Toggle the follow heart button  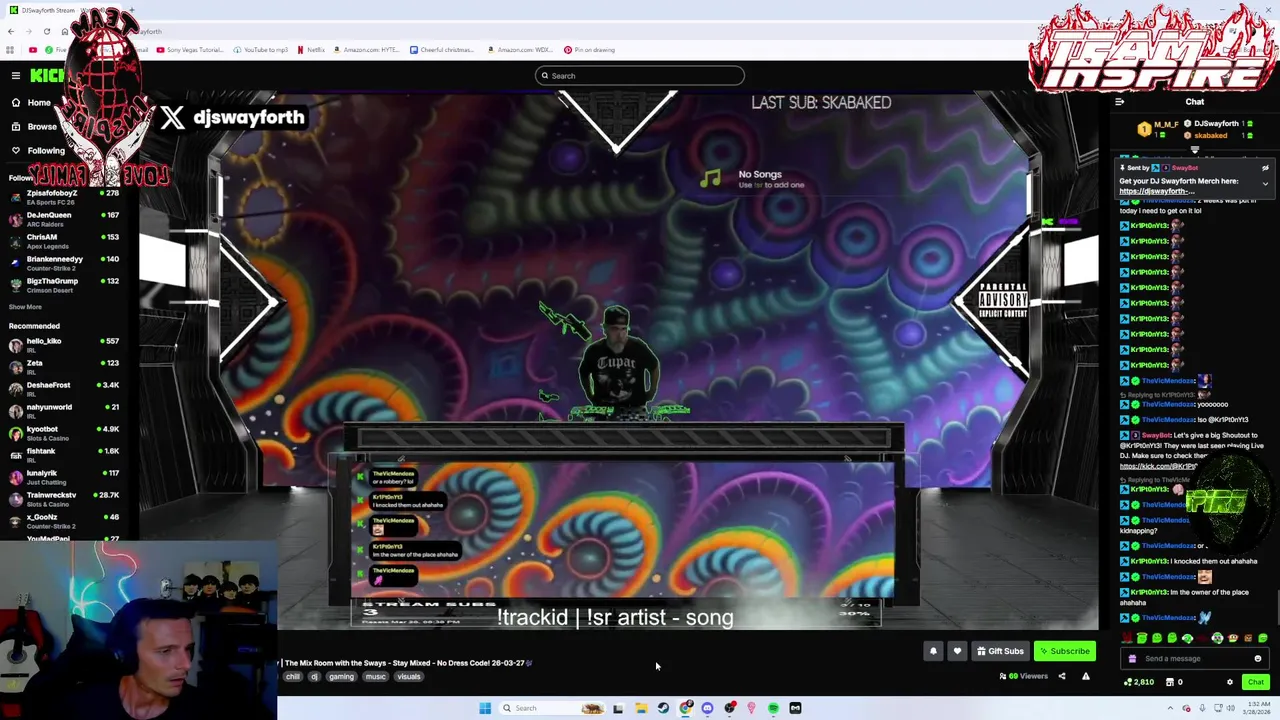957,651
